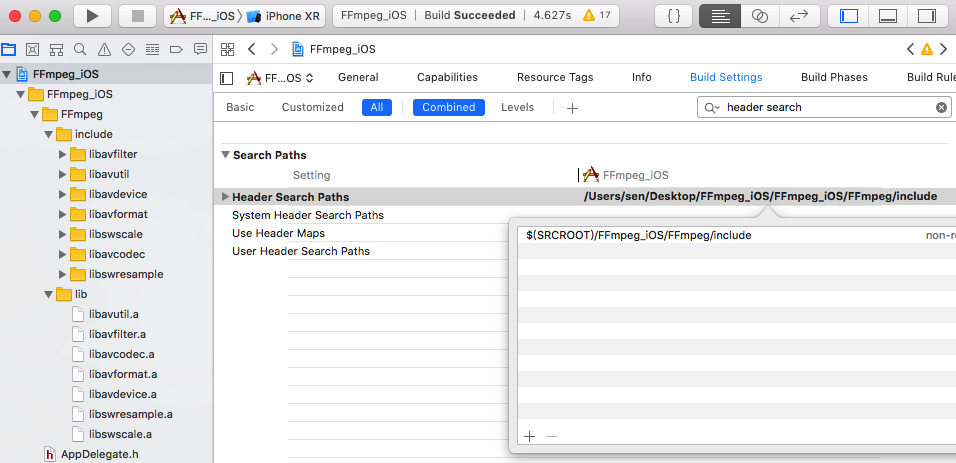
Task: Open the FF...OS target selector dropdown
Action: pyautogui.click(x=280, y=78)
